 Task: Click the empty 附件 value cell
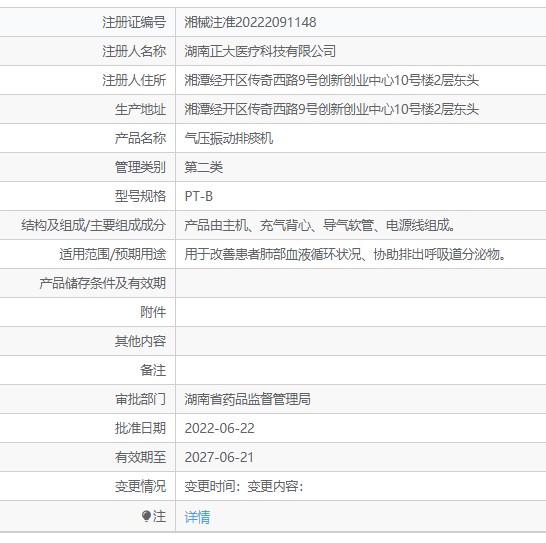coord(361,312)
